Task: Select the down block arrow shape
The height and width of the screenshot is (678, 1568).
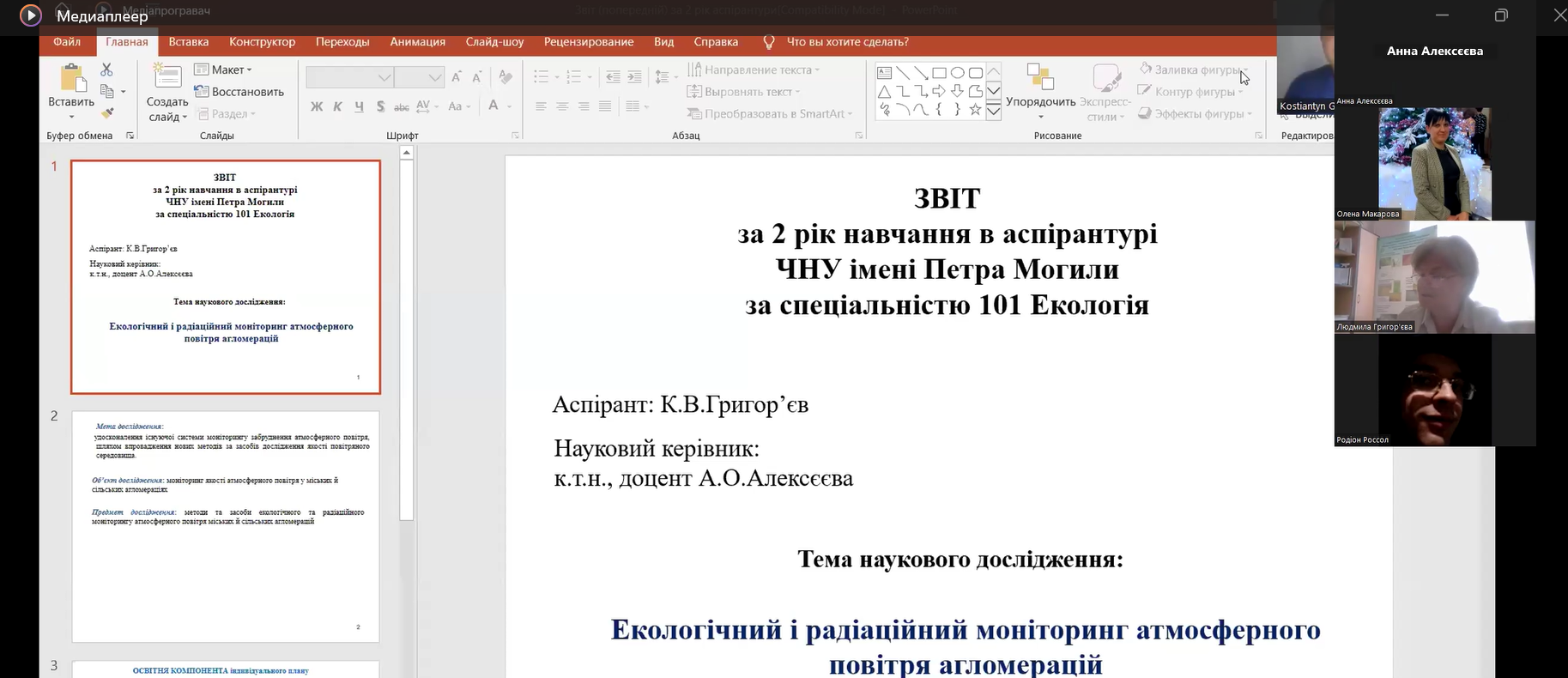Action: 957,91
